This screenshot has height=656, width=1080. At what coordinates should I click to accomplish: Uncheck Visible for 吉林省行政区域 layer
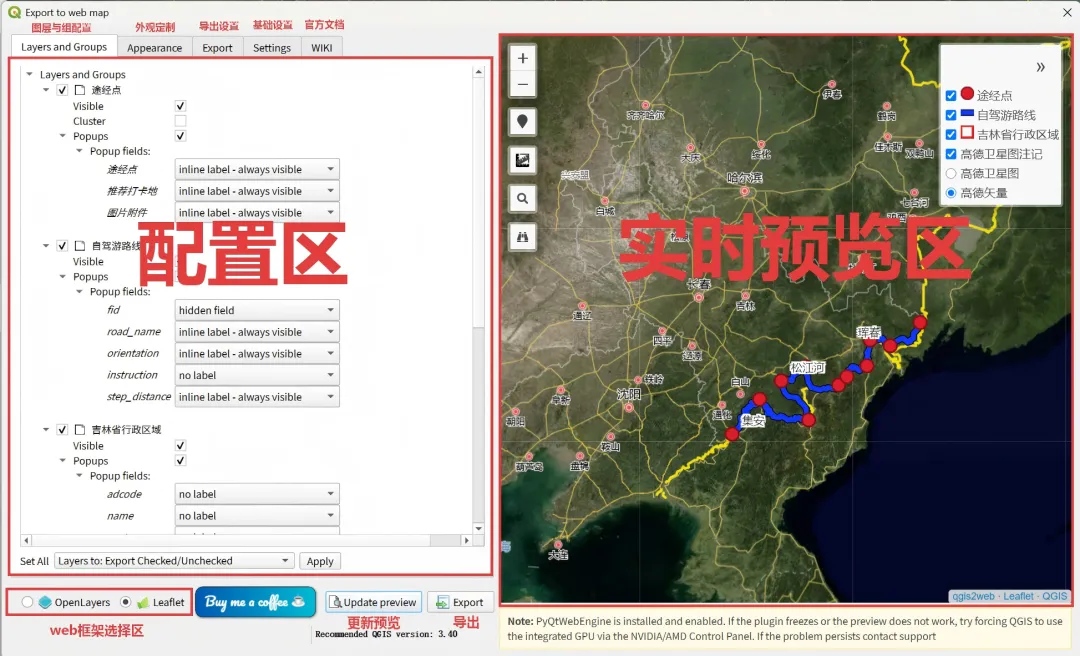pyautogui.click(x=180, y=446)
